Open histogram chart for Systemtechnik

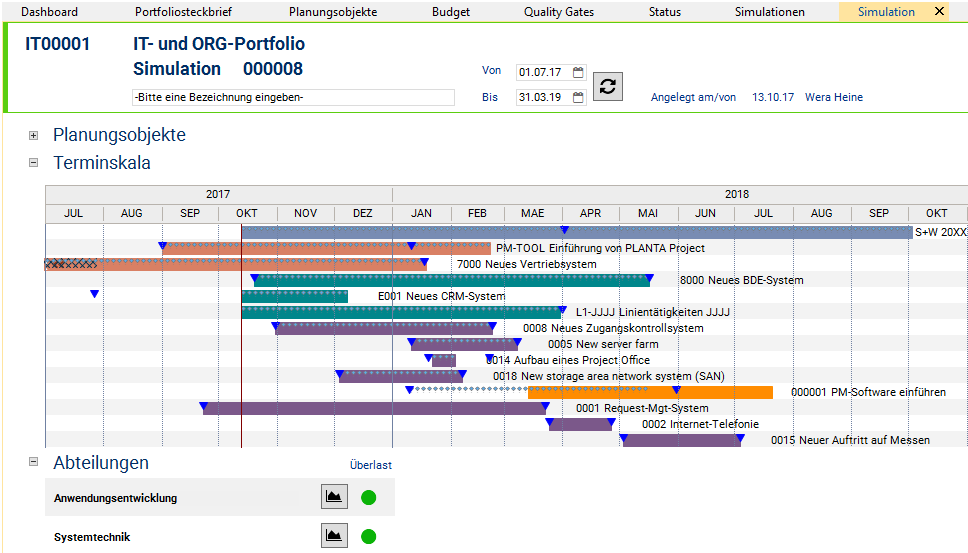(334, 536)
